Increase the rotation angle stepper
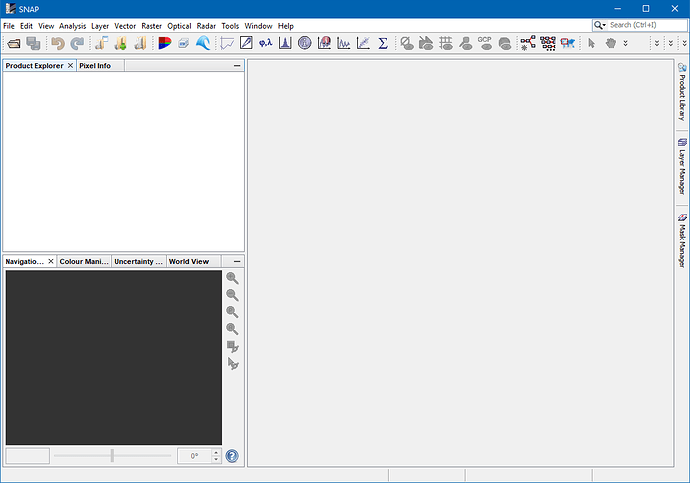This screenshot has width=690, height=483. (216, 452)
